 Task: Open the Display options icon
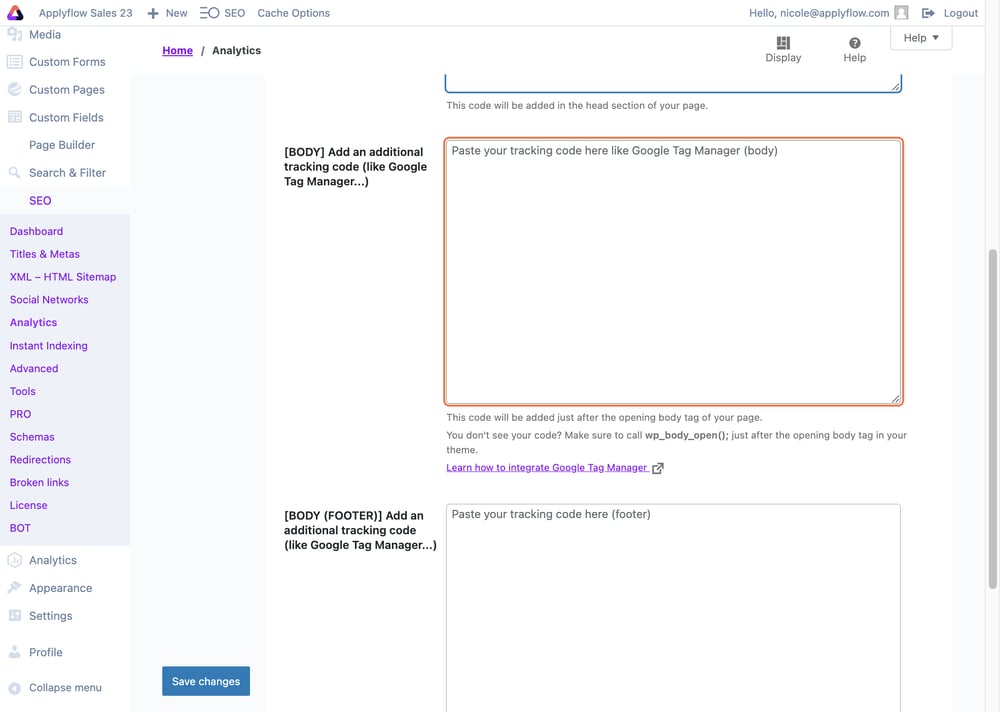click(x=783, y=43)
